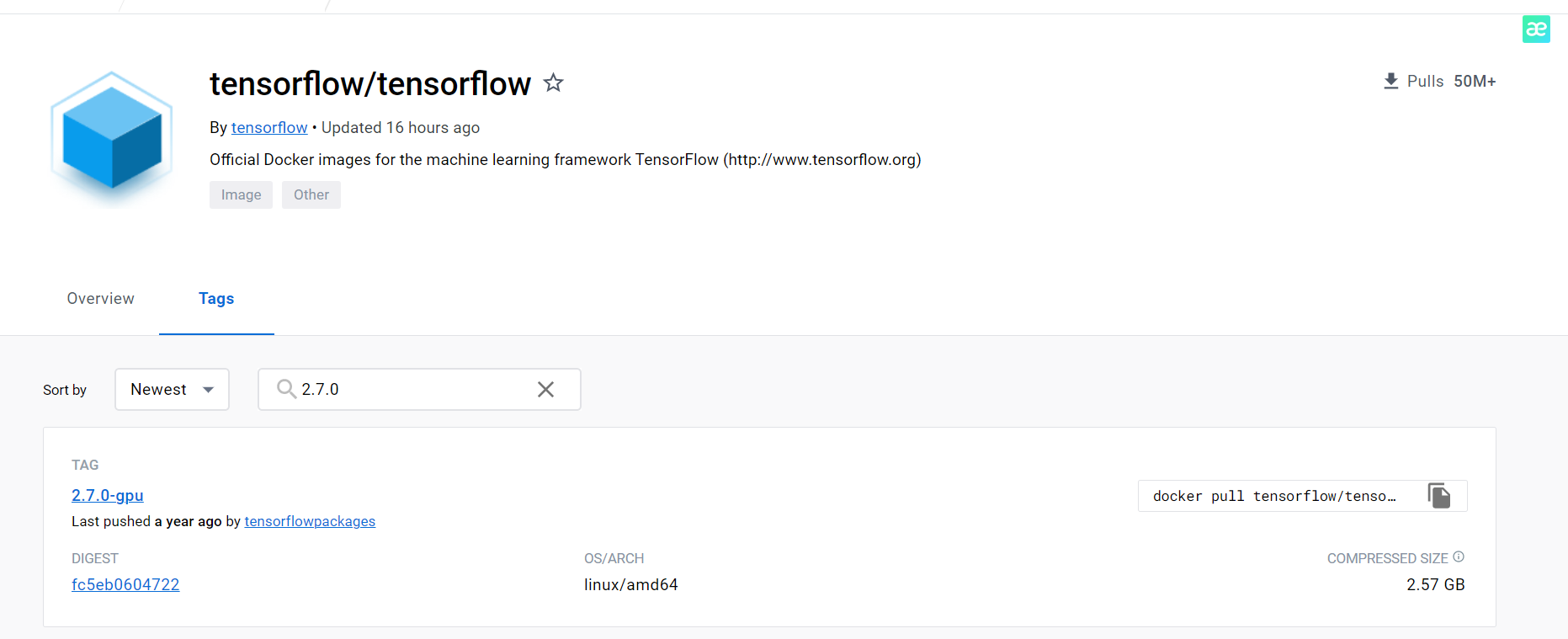Click the Other category chip

click(311, 194)
